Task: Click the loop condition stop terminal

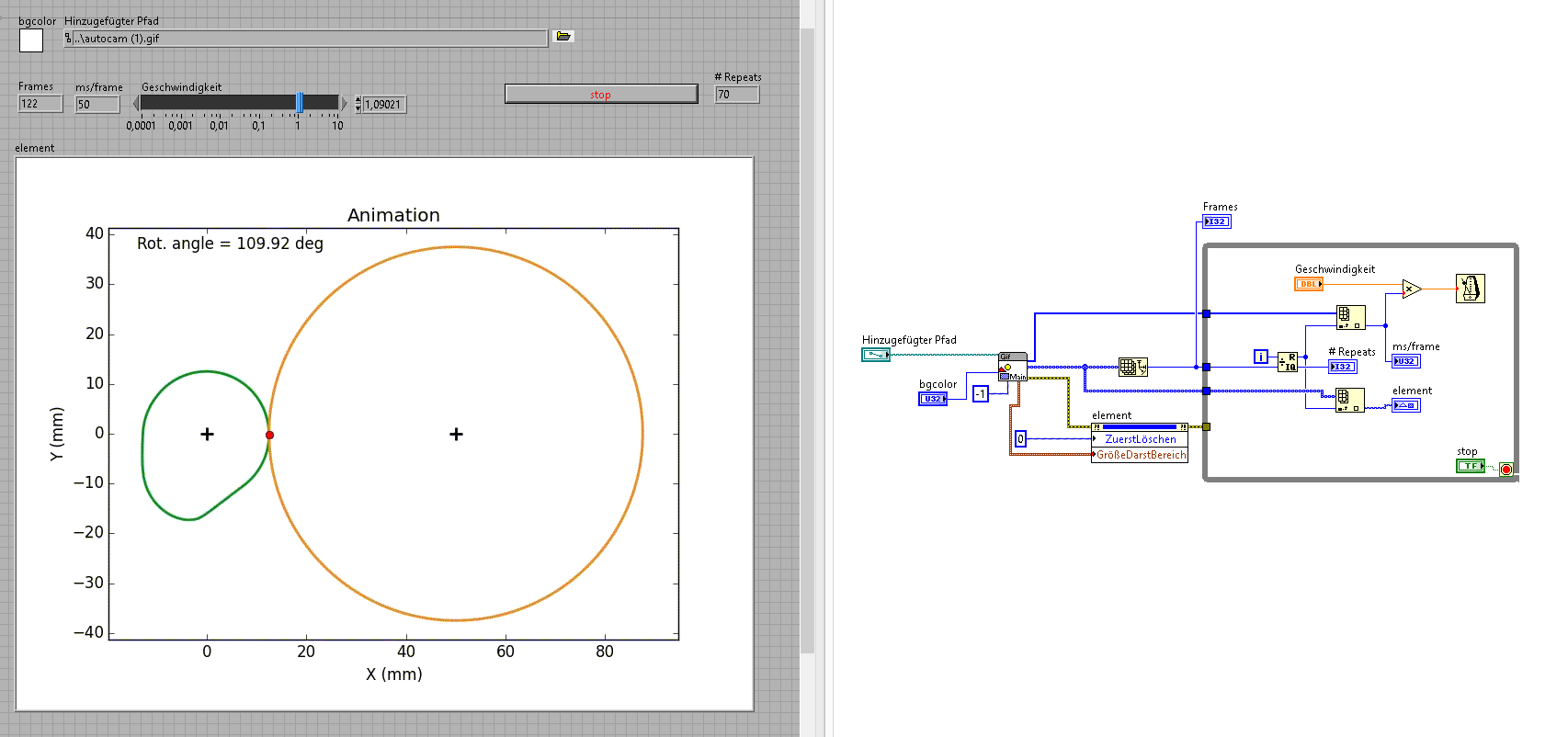Action: tap(1506, 470)
